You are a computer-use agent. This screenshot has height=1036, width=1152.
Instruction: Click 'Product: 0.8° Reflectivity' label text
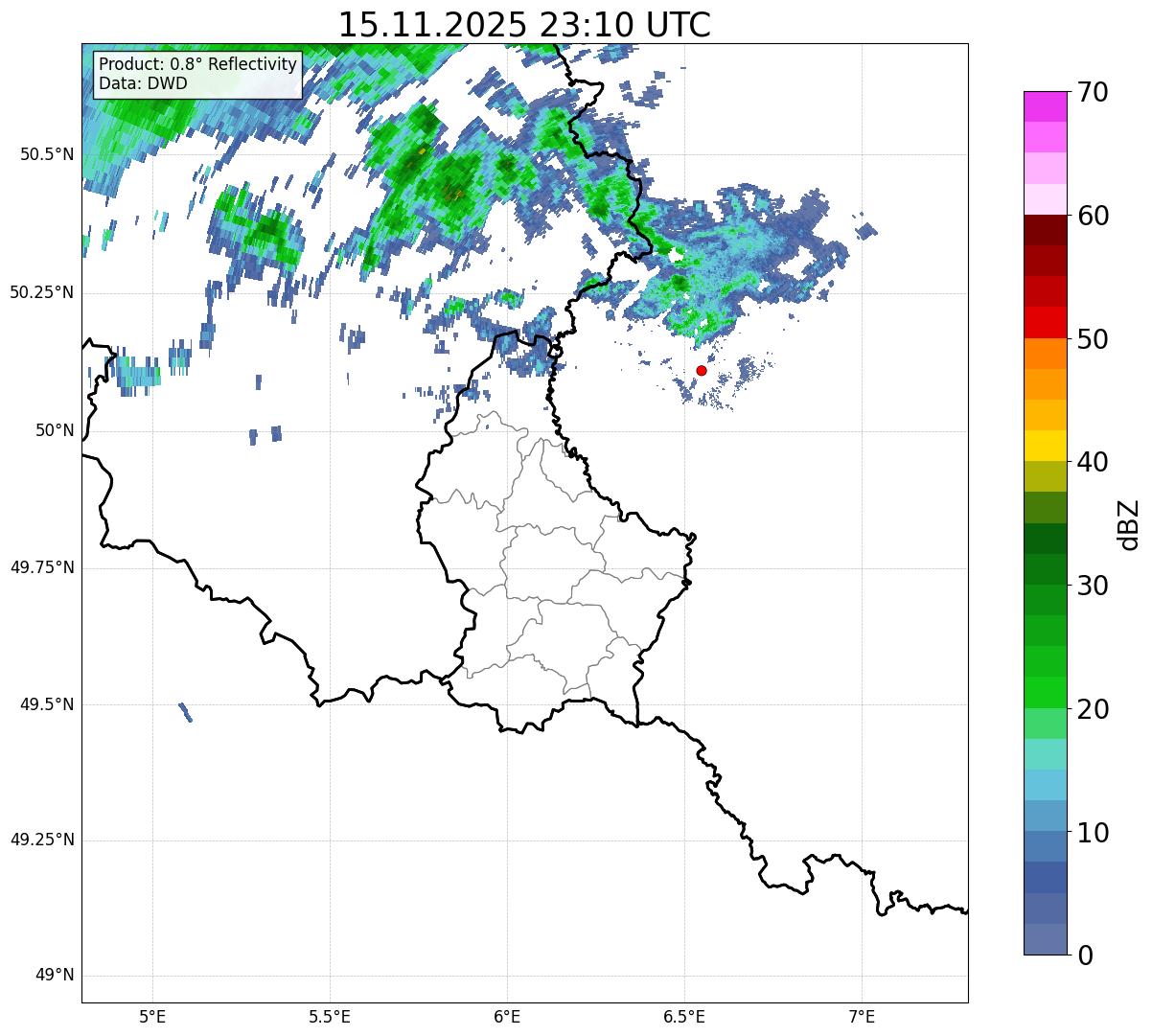(198, 64)
